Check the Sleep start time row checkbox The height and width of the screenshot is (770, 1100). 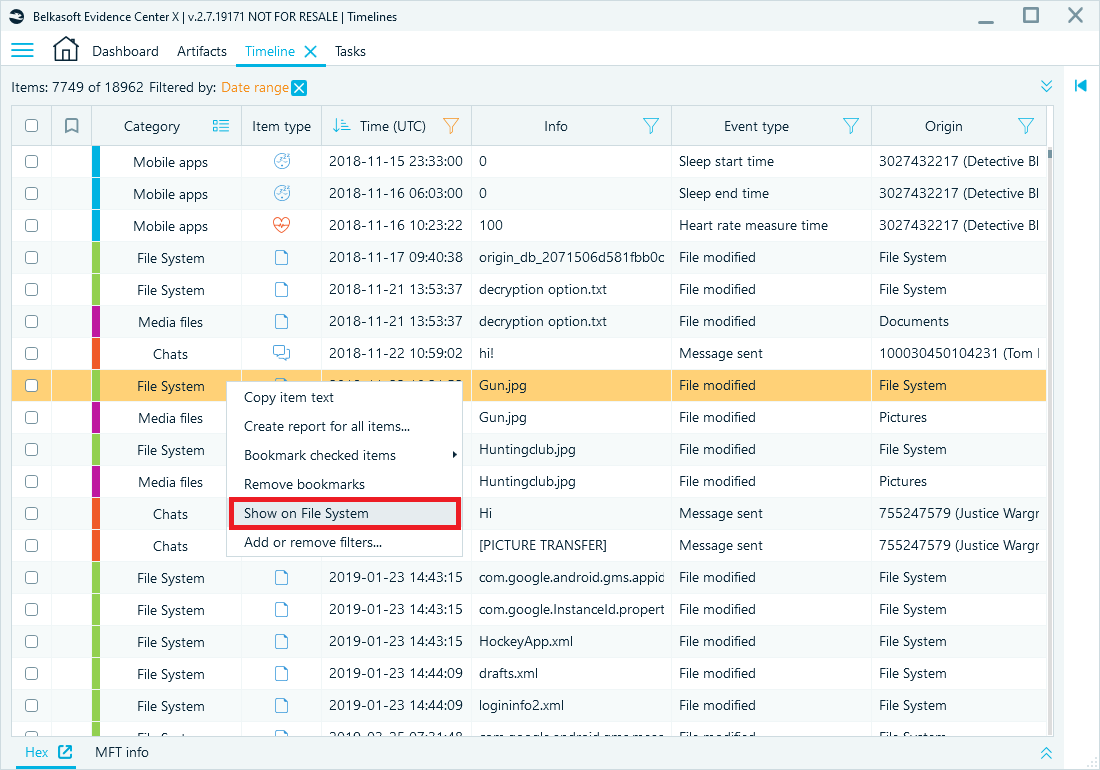tap(32, 161)
